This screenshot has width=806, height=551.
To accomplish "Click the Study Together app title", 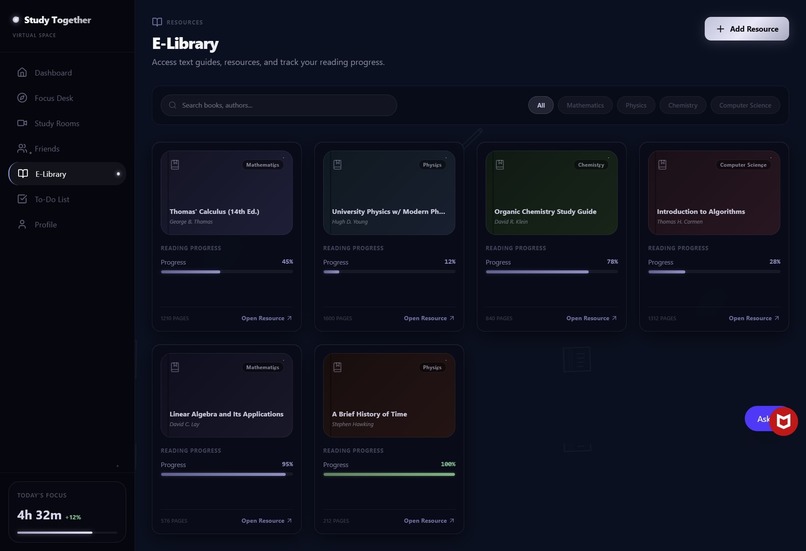I will (58, 20).
